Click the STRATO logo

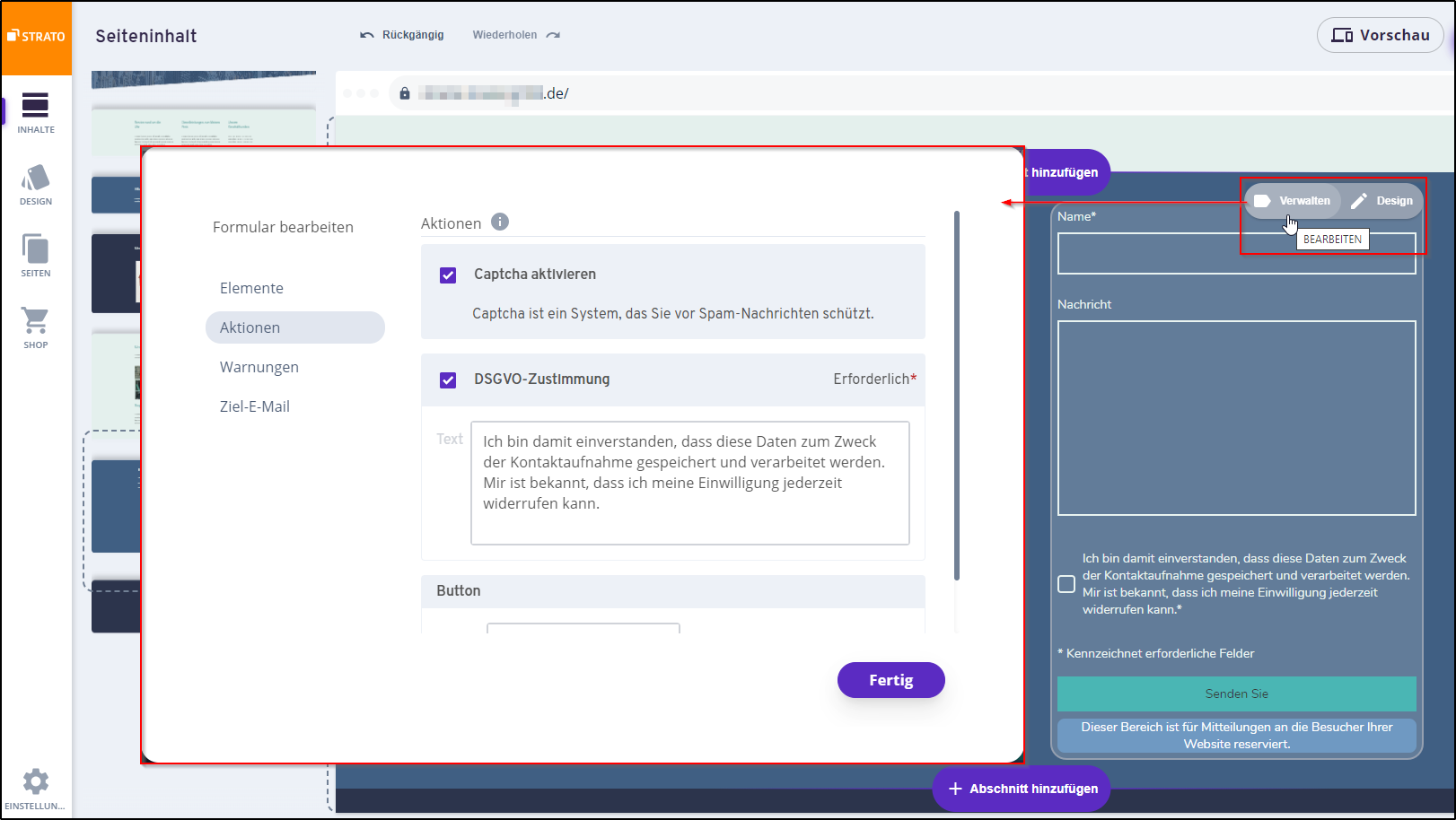[37, 37]
